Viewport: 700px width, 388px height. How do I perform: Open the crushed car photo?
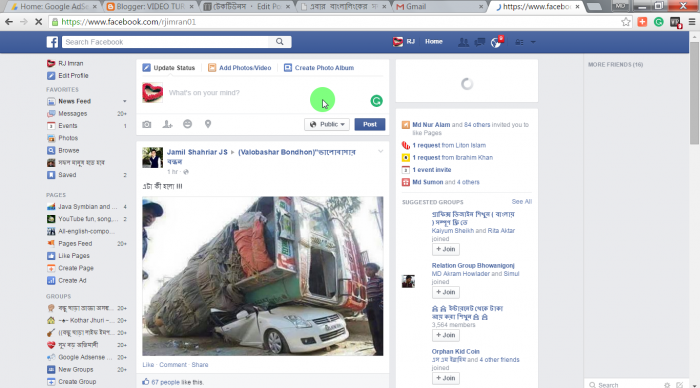[262, 276]
